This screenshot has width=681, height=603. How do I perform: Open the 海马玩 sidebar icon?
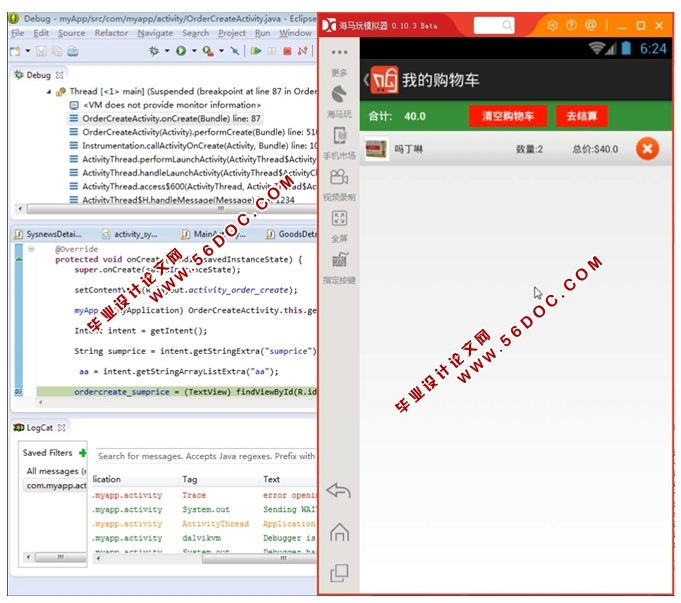pos(339,94)
